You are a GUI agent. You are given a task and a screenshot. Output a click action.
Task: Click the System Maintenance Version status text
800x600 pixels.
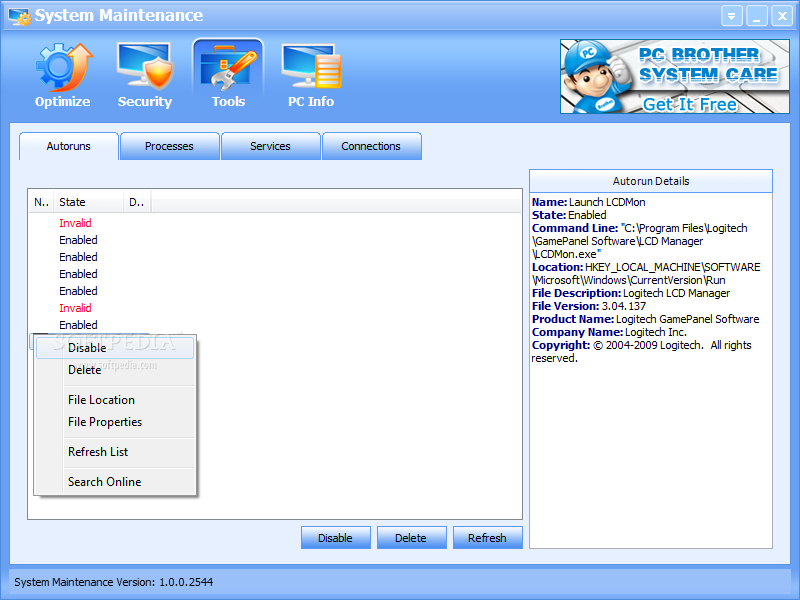click(113, 582)
